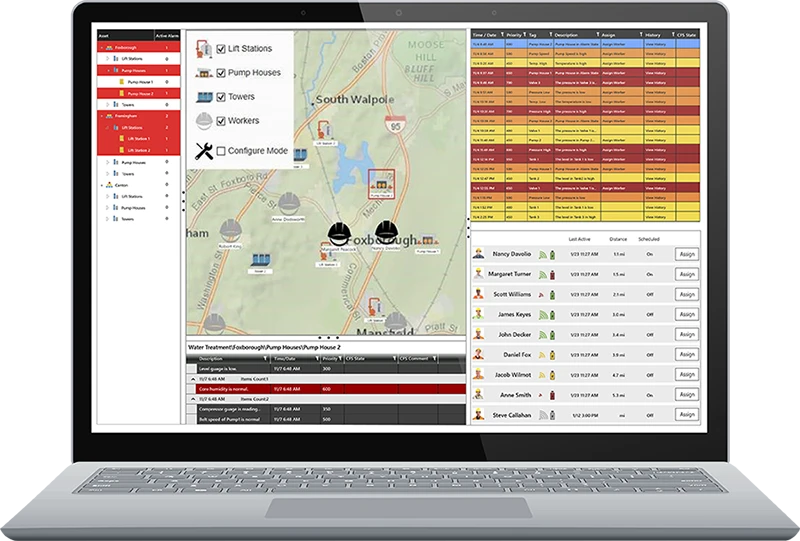The width and height of the screenshot is (800, 541).
Task: Click the highlighted Pump House 2 map marker
Action: pos(380,184)
